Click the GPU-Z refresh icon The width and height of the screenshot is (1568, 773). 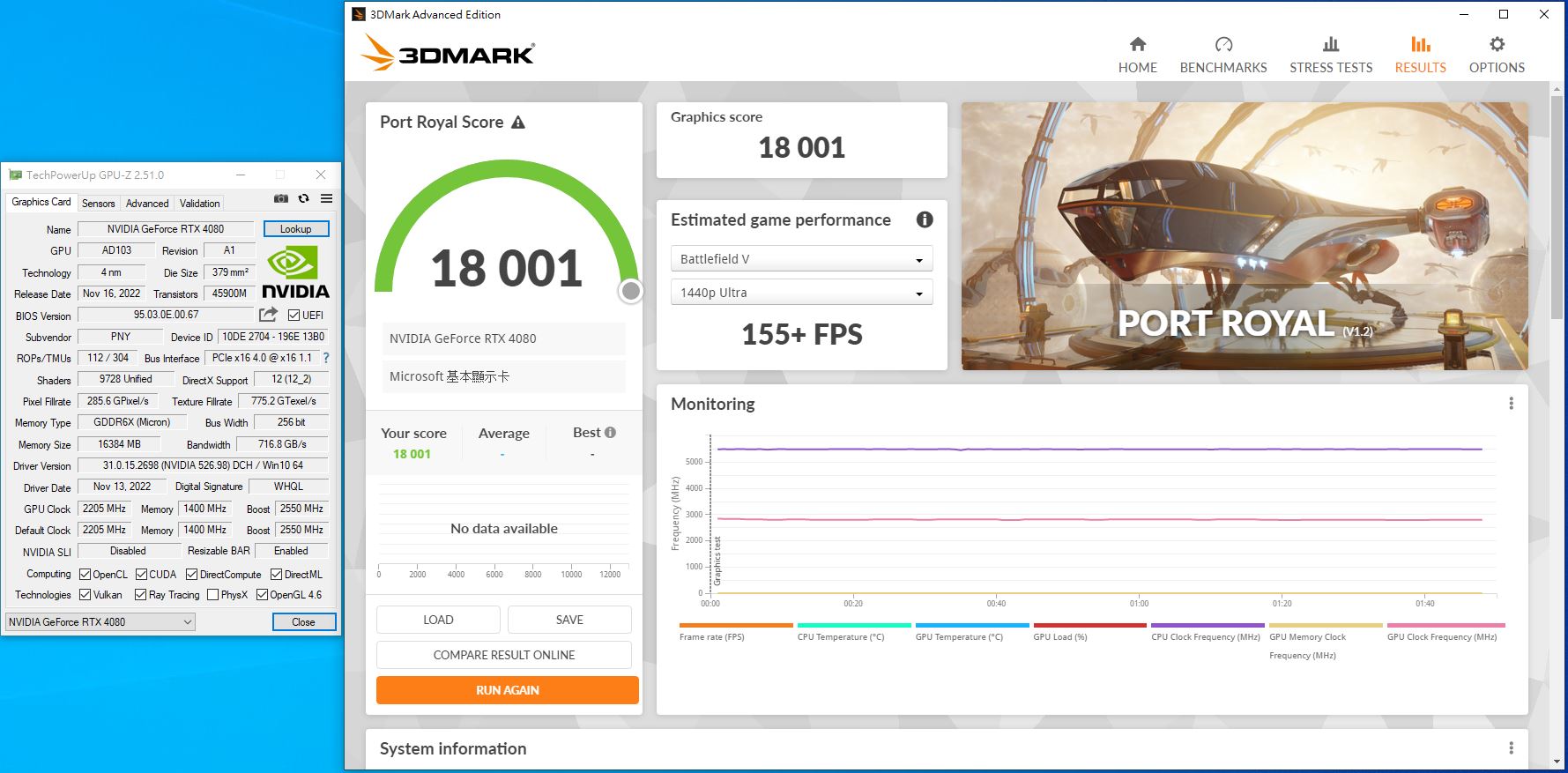click(x=303, y=199)
